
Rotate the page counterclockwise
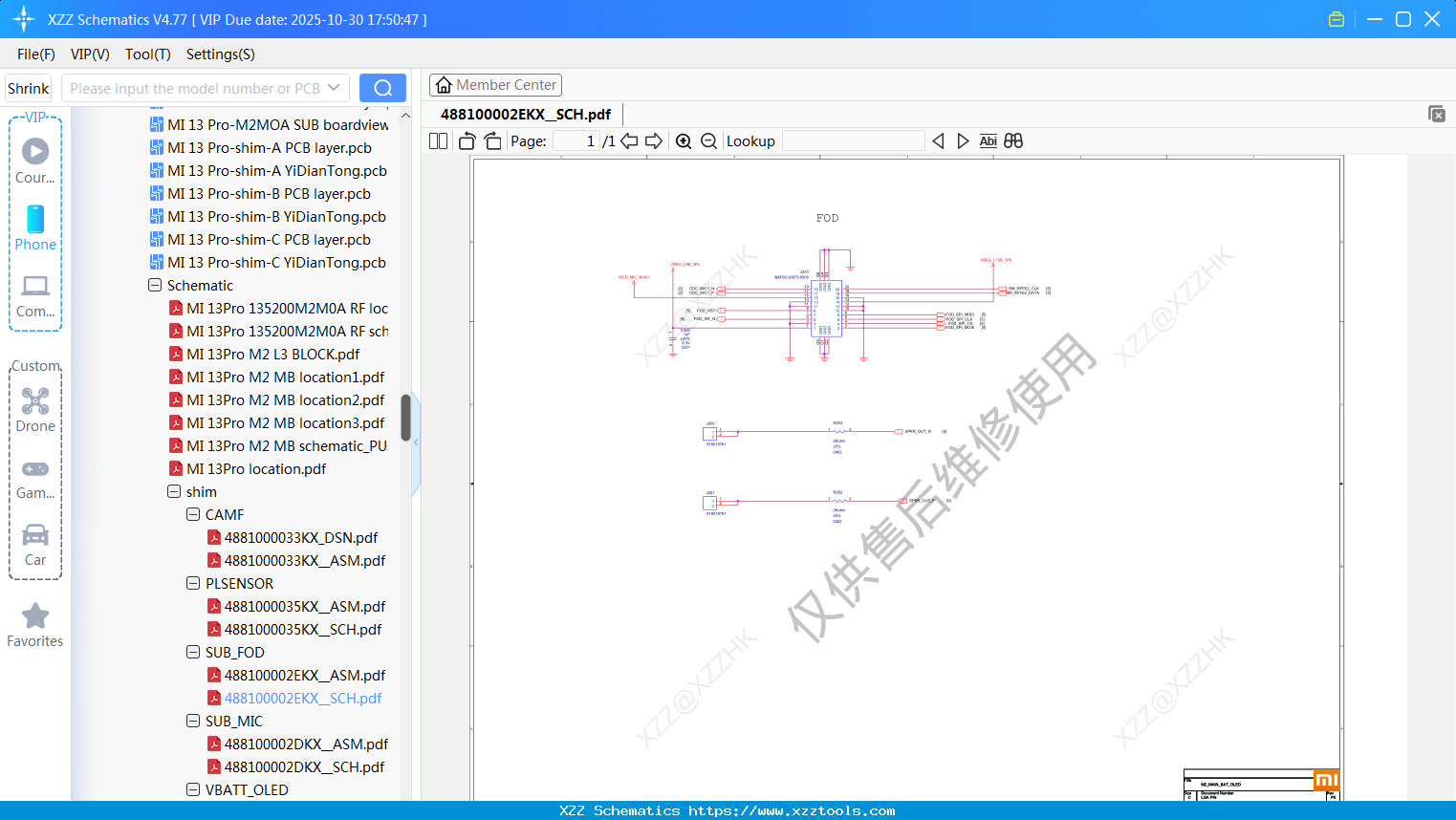(467, 140)
